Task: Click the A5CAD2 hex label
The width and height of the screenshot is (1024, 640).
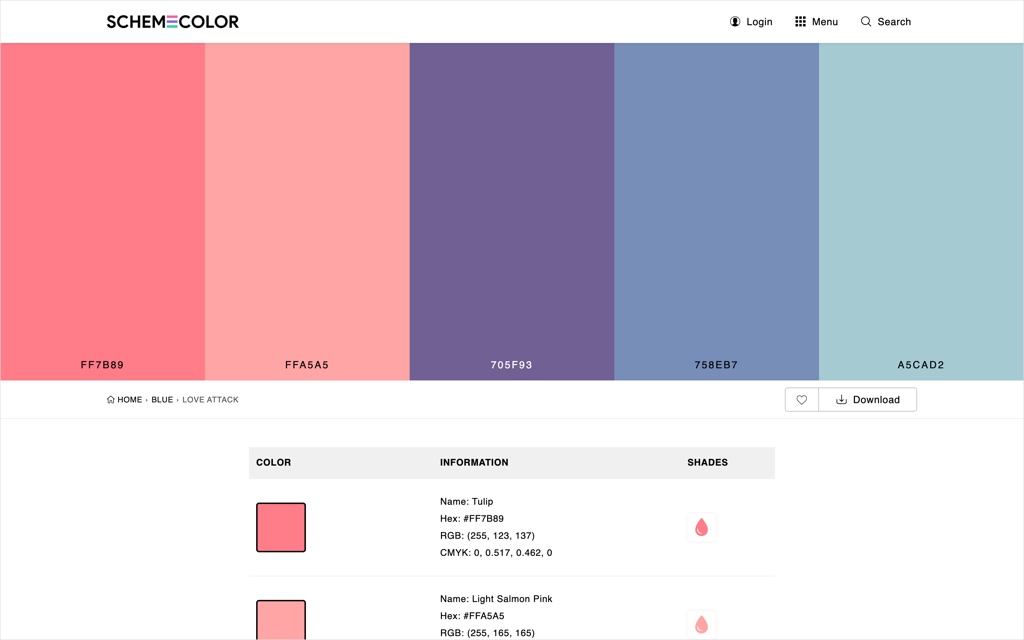Action: 921,365
